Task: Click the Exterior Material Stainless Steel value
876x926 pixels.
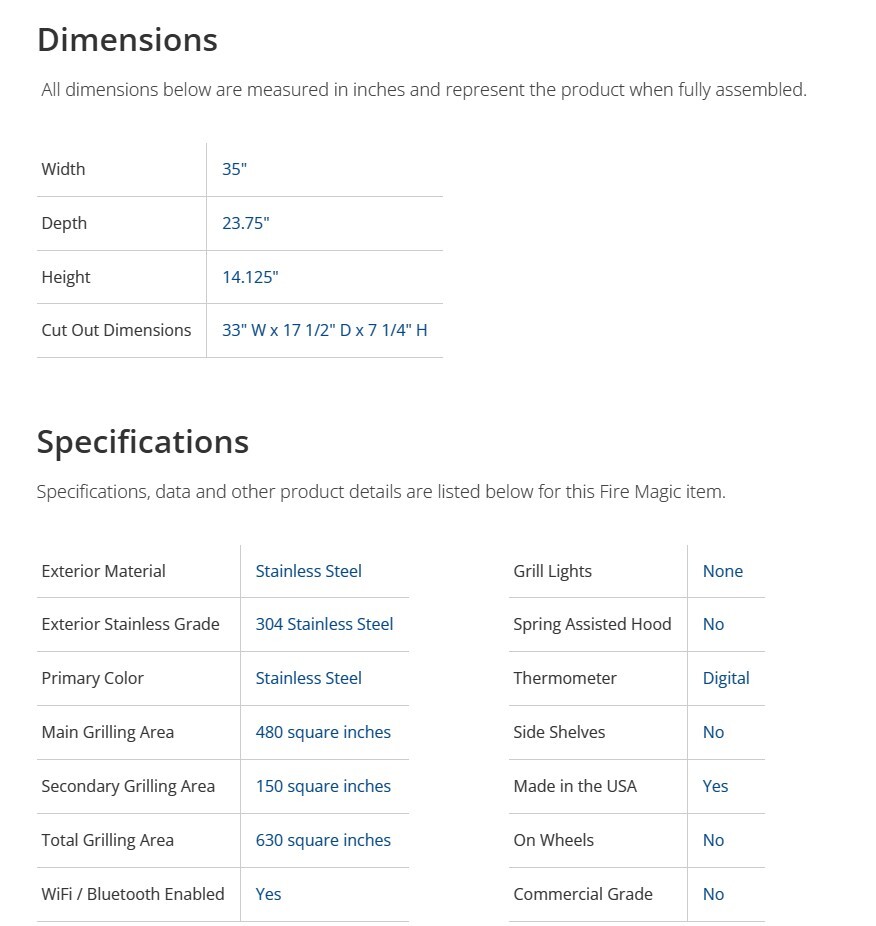Action: click(308, 571)
